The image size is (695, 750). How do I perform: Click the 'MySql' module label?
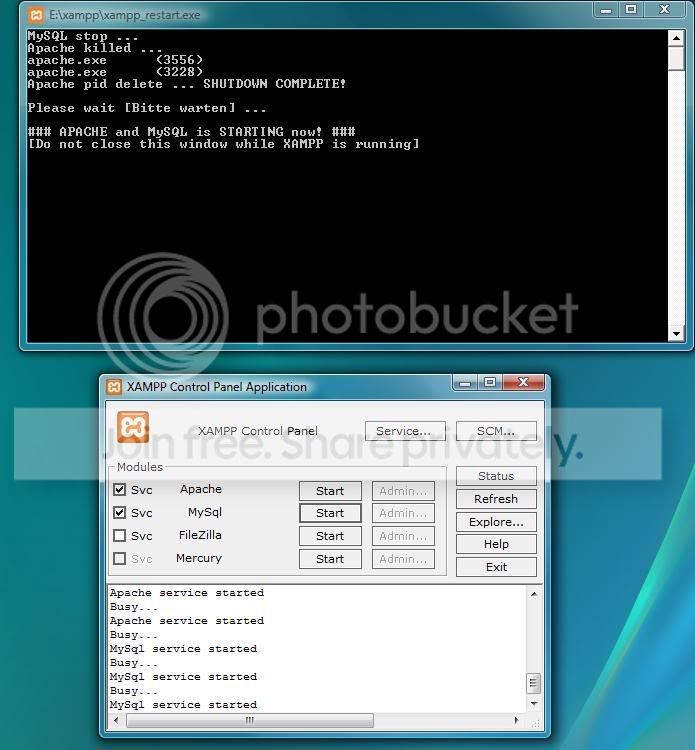(x=205, y=512)
